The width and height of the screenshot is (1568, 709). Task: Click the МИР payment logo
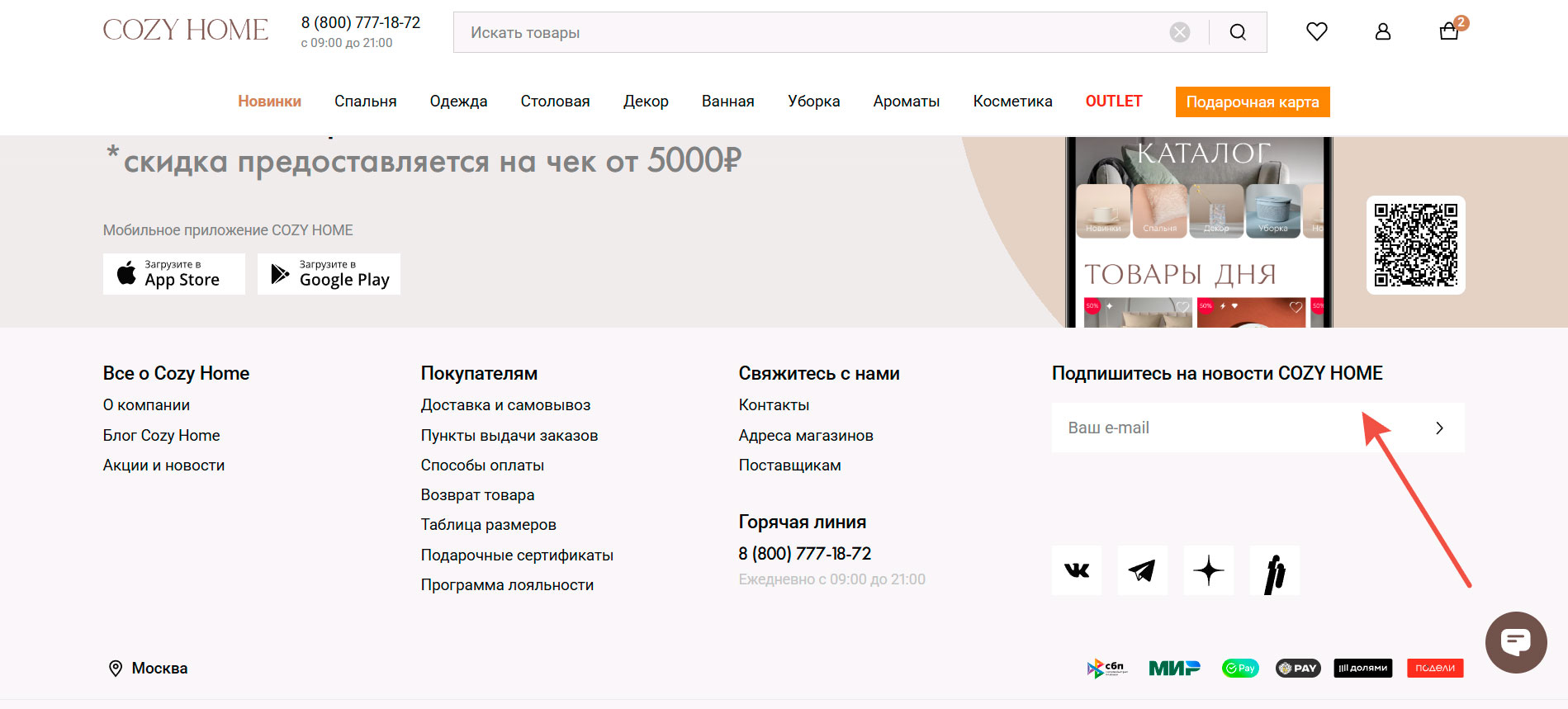[1175, 668]
